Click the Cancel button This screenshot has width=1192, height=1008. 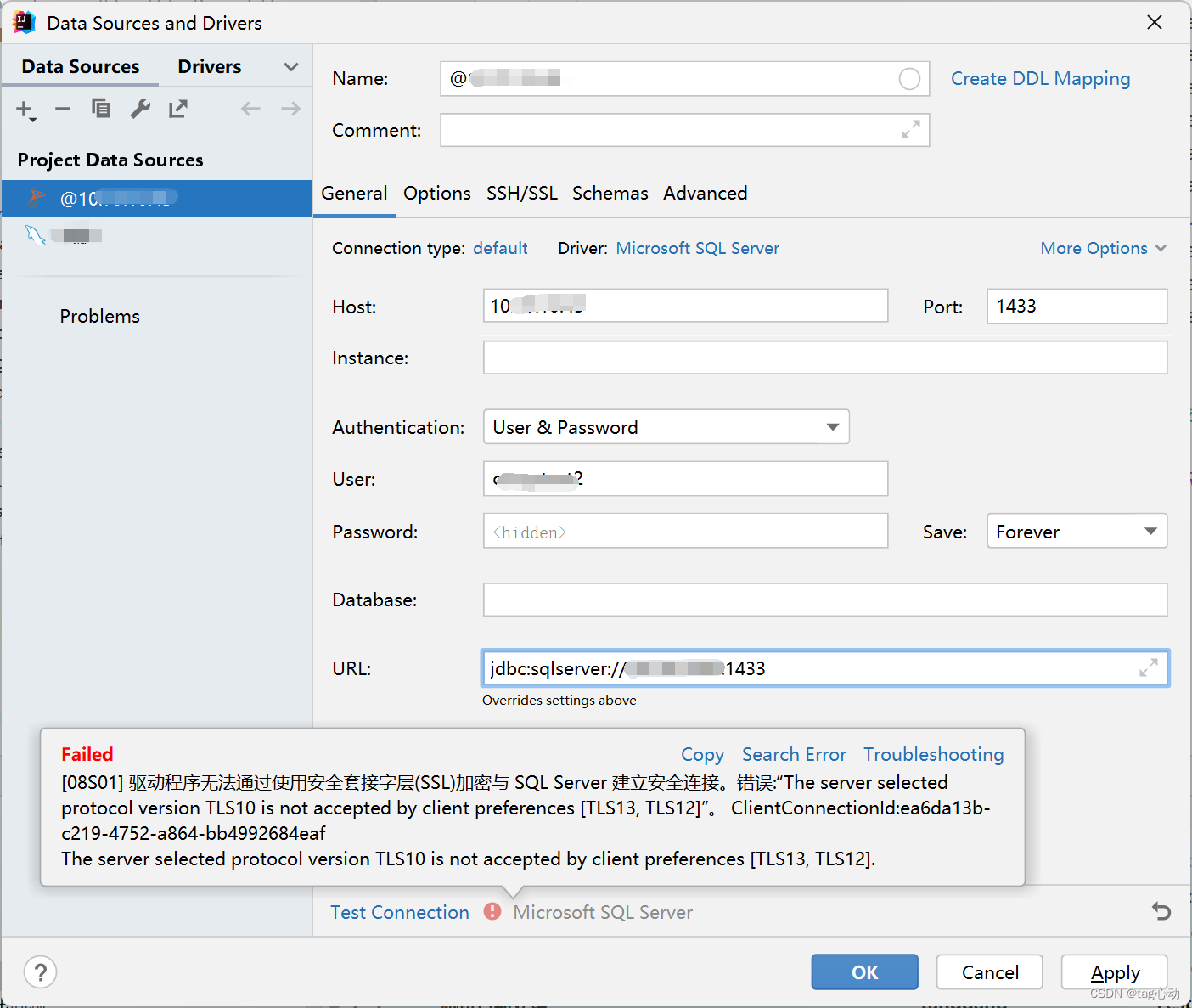click(x=990, y=972)
